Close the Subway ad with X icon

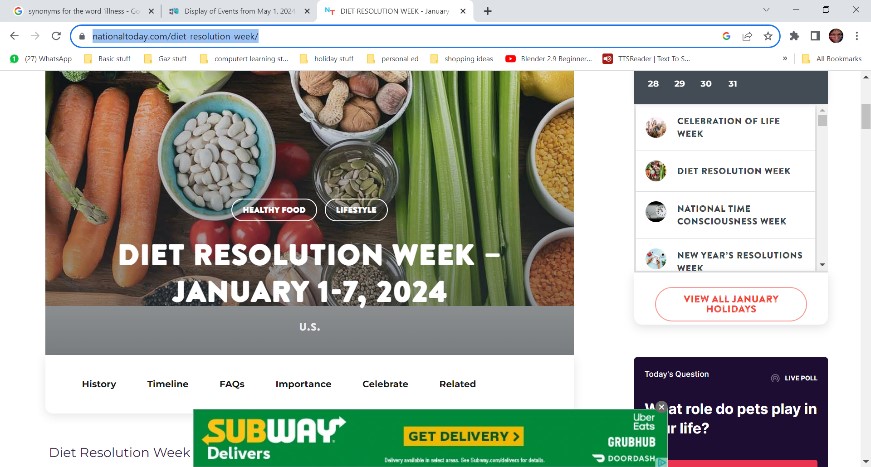[x=661, y=407]
